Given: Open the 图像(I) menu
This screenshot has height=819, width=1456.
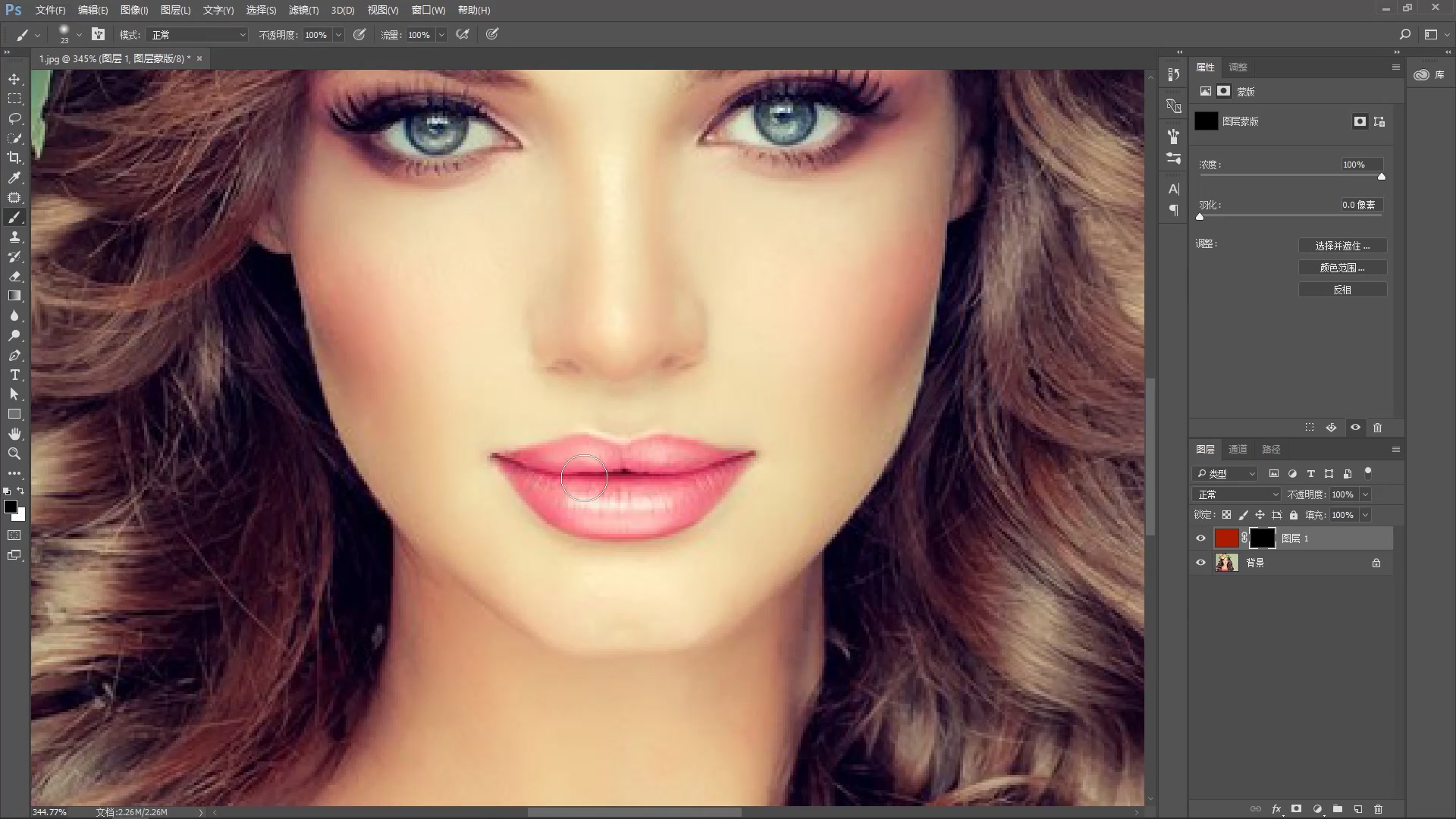Looking at the screenshot, I should click(134, 10).
